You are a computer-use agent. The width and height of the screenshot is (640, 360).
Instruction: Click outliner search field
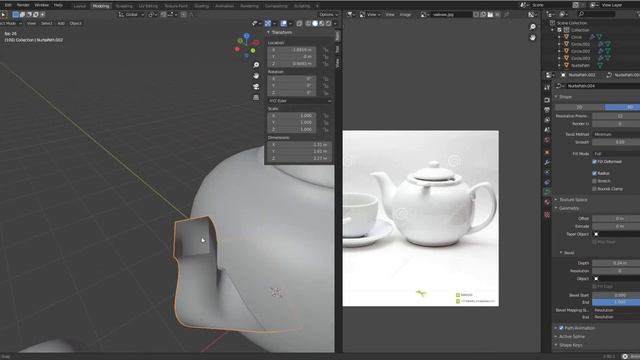596,14
